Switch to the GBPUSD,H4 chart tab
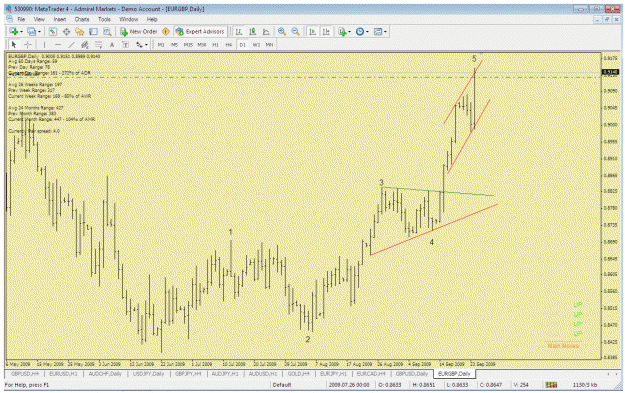 pos(25,374)
